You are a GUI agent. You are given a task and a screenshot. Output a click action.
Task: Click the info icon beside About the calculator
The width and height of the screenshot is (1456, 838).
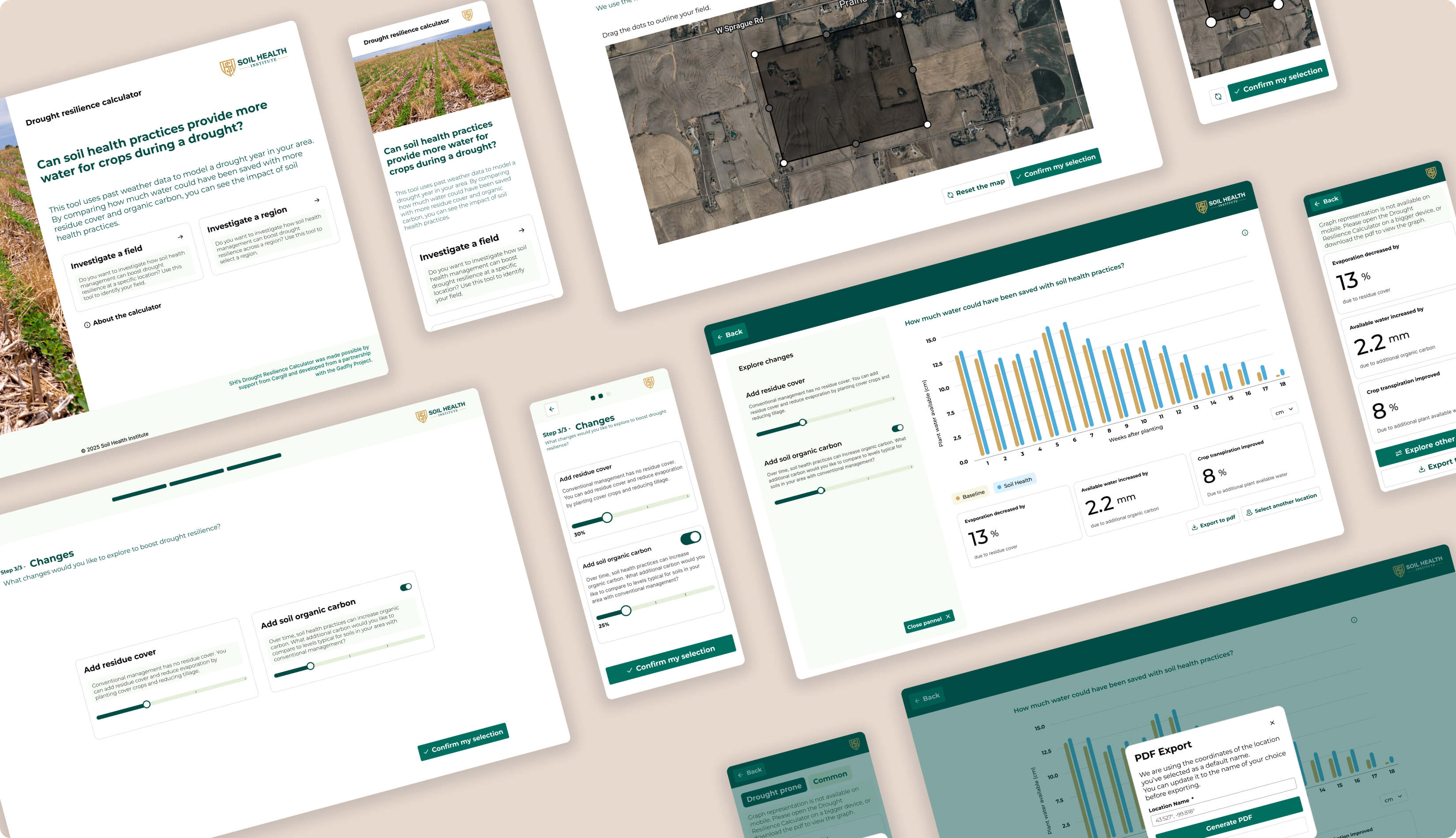87,324
